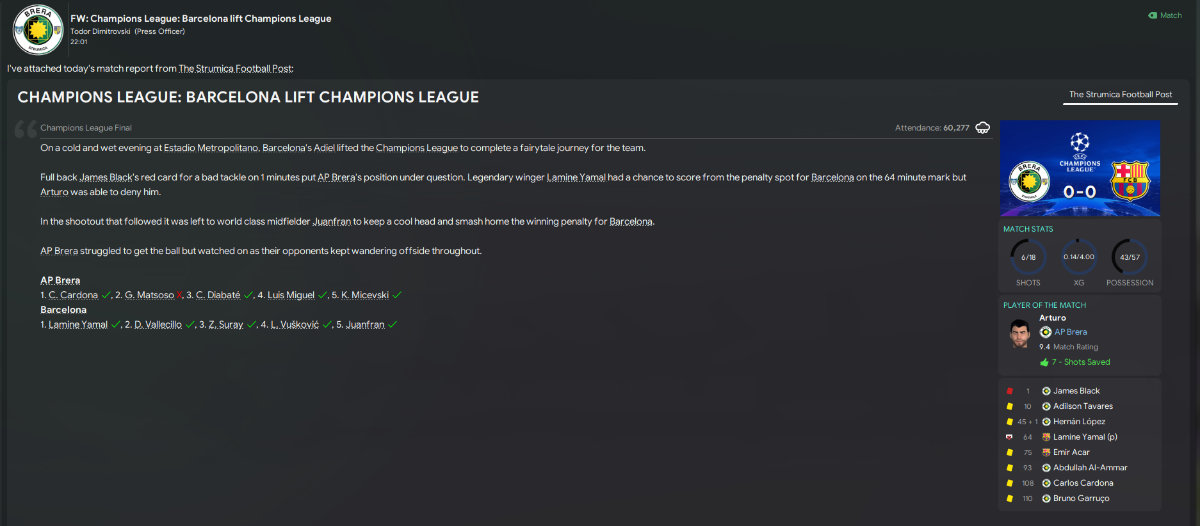The height and width of the screenshot is (526, 1200).
Task: Click James Black's red card icon
Action: point(1010,391)
